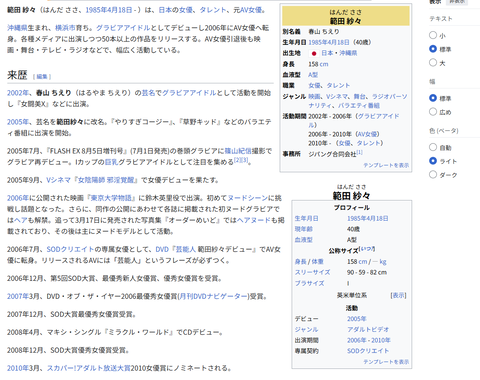Image resolution: width=480 pixels, height=380 pixels.
Task: Open the SODクリエイト link in the 2006年7月 line
Action: [70, 249]
